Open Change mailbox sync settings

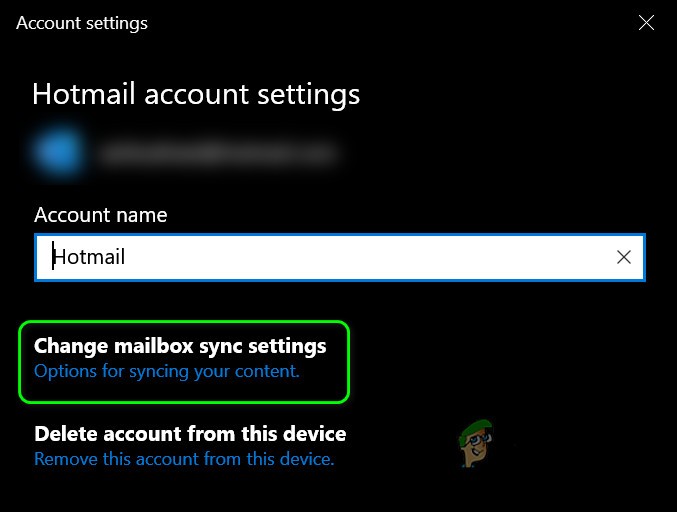[180, 346]
